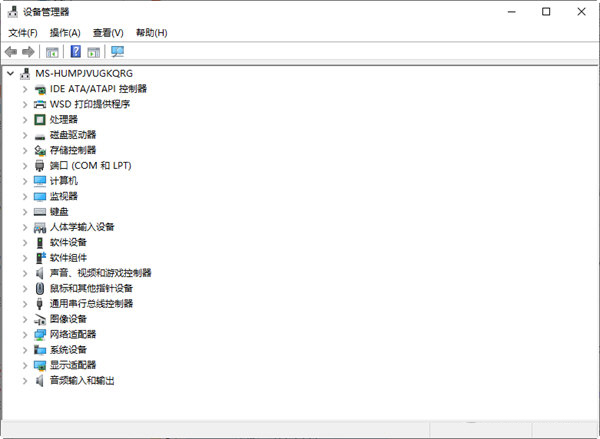
Task: Click the 键盘 keyboard device icon
Action: [40, 211]
